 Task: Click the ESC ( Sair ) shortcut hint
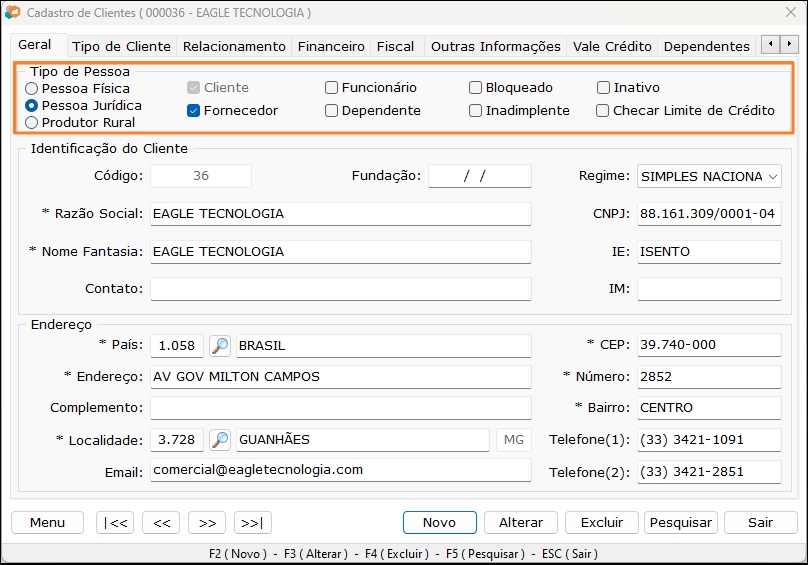tap(569, 554)
